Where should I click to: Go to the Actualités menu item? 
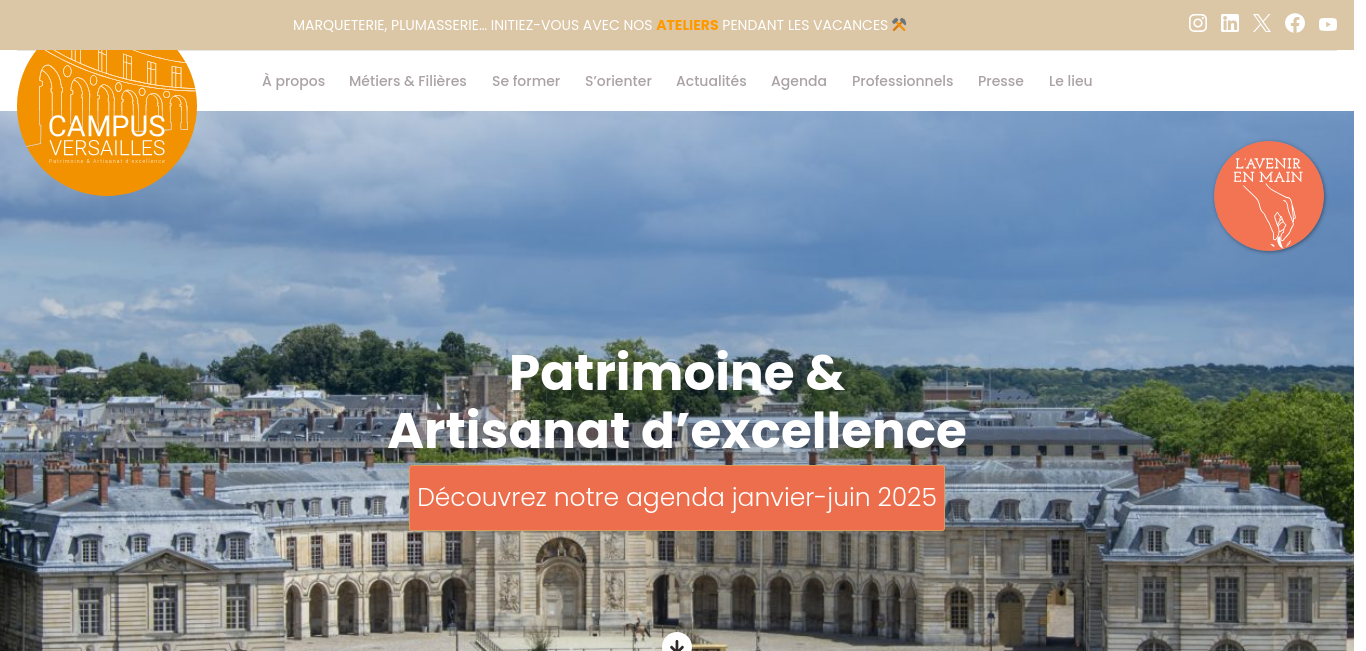(x=711, y=81)
